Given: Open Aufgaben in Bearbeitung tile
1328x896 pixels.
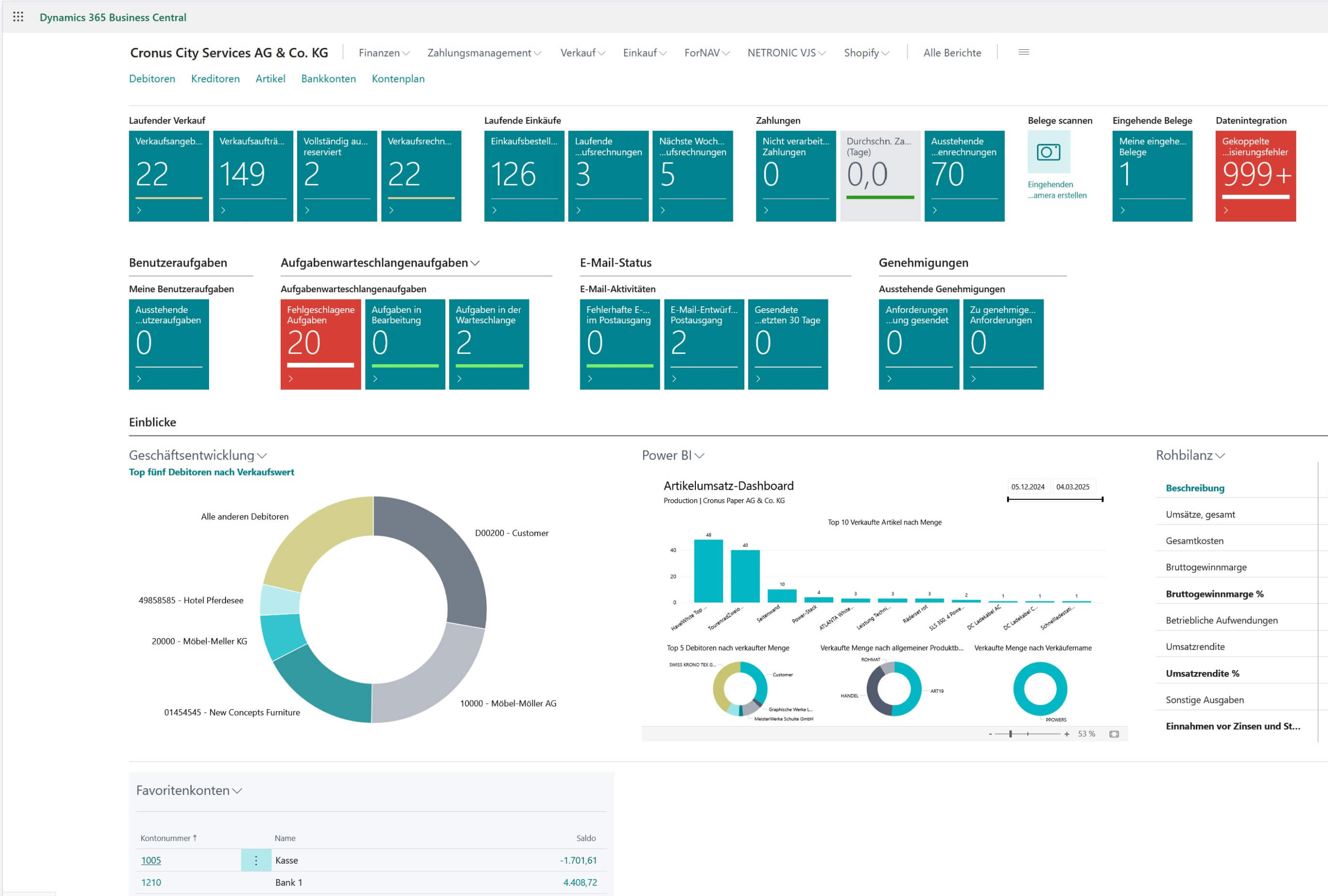Looking at the screenshot, I should click(x=405, y=344).
